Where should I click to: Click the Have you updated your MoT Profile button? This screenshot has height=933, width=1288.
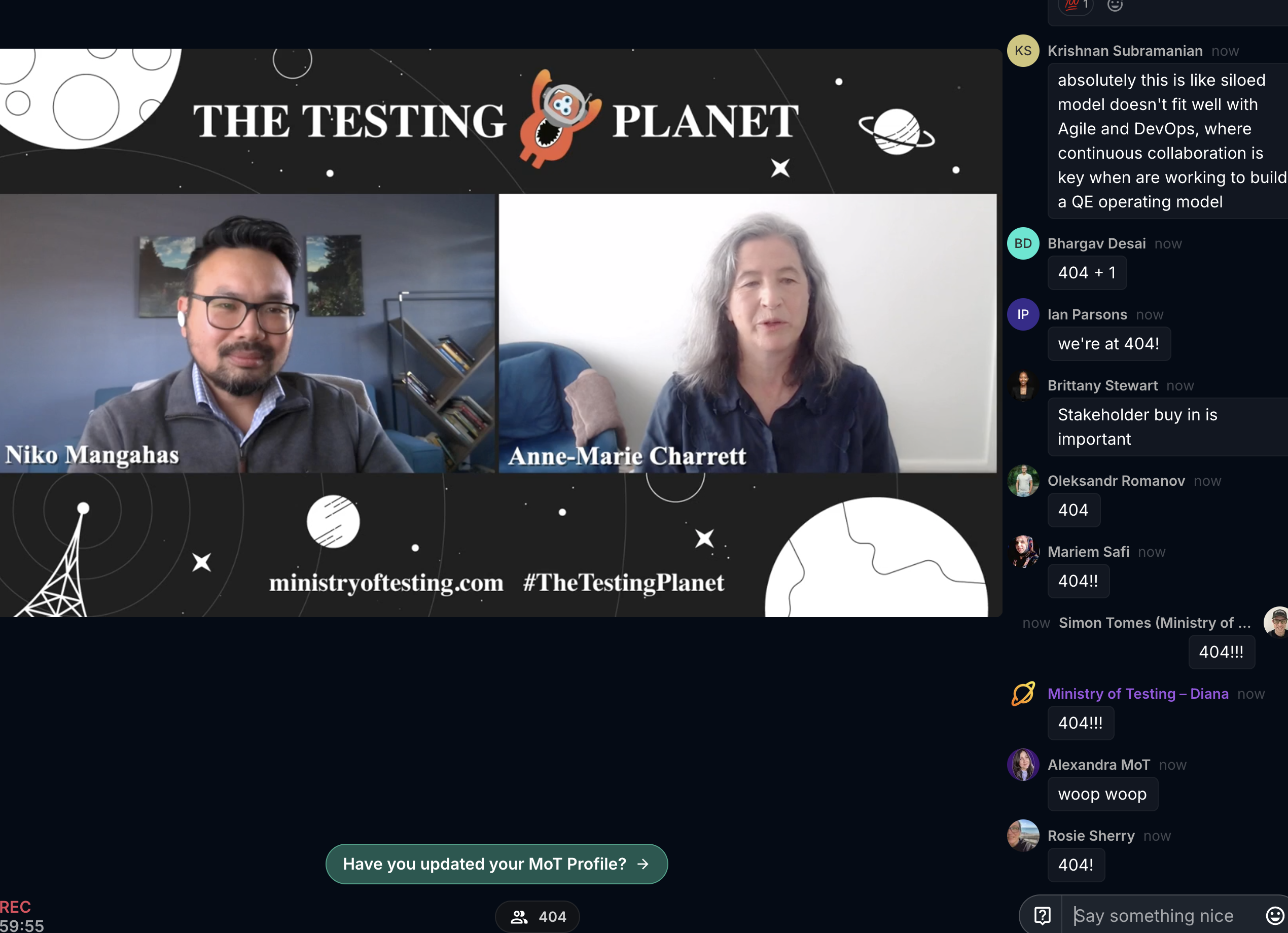pos(496,864)
